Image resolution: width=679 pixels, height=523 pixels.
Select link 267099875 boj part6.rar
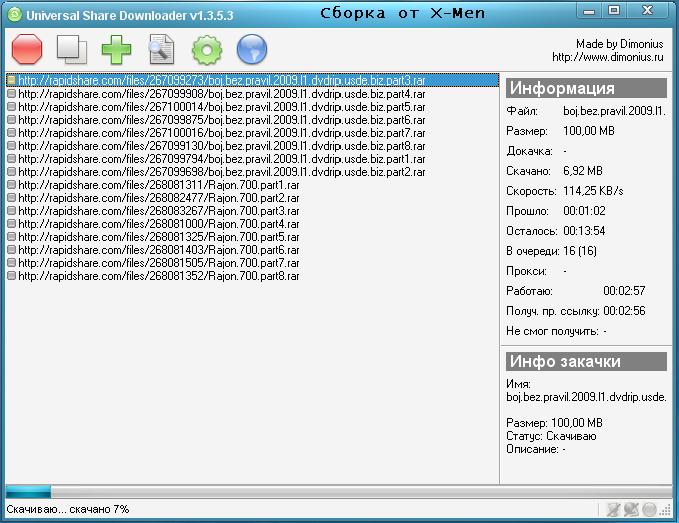(222, 120)
